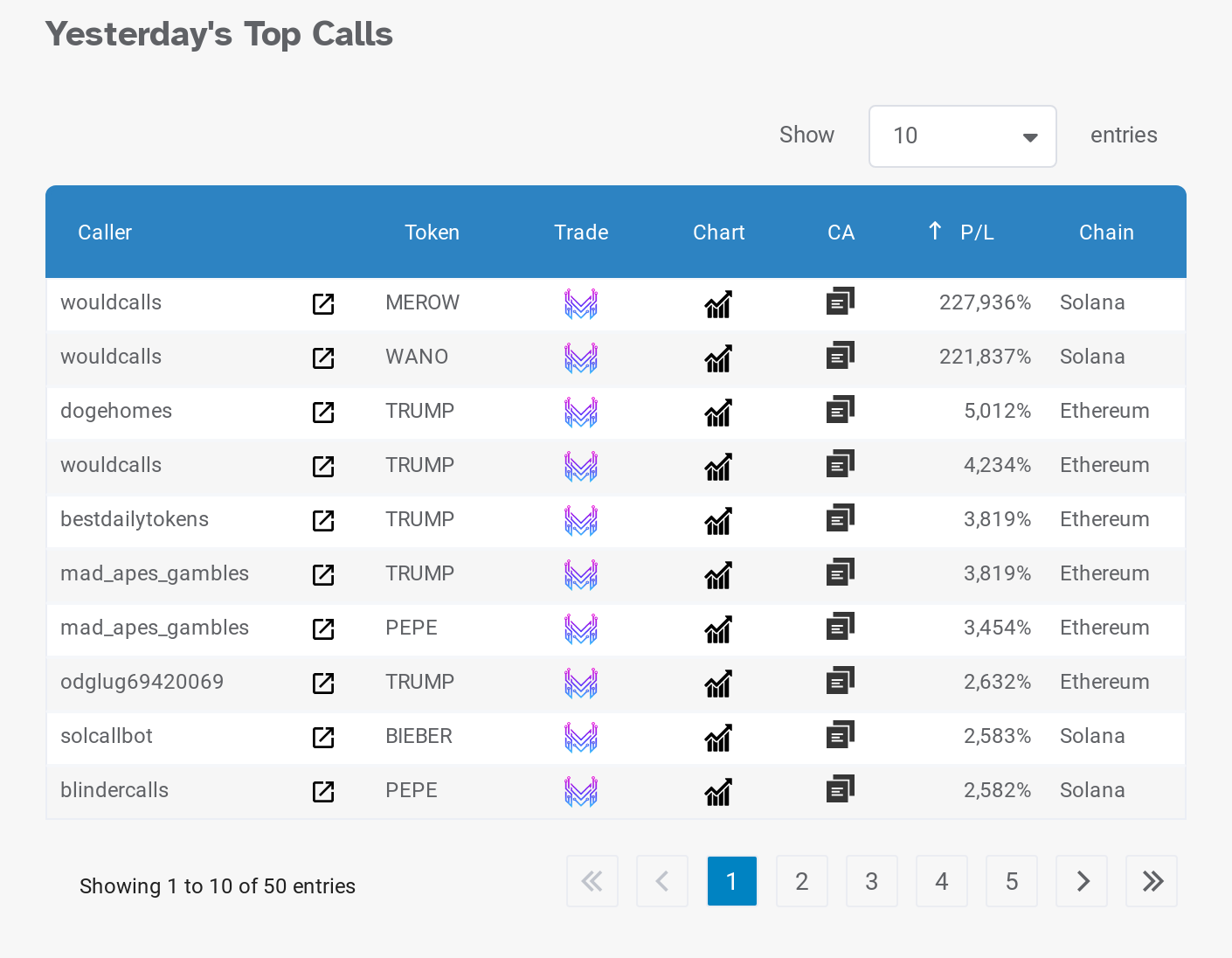Open trade icon for MEROW token

coord(581,303)
